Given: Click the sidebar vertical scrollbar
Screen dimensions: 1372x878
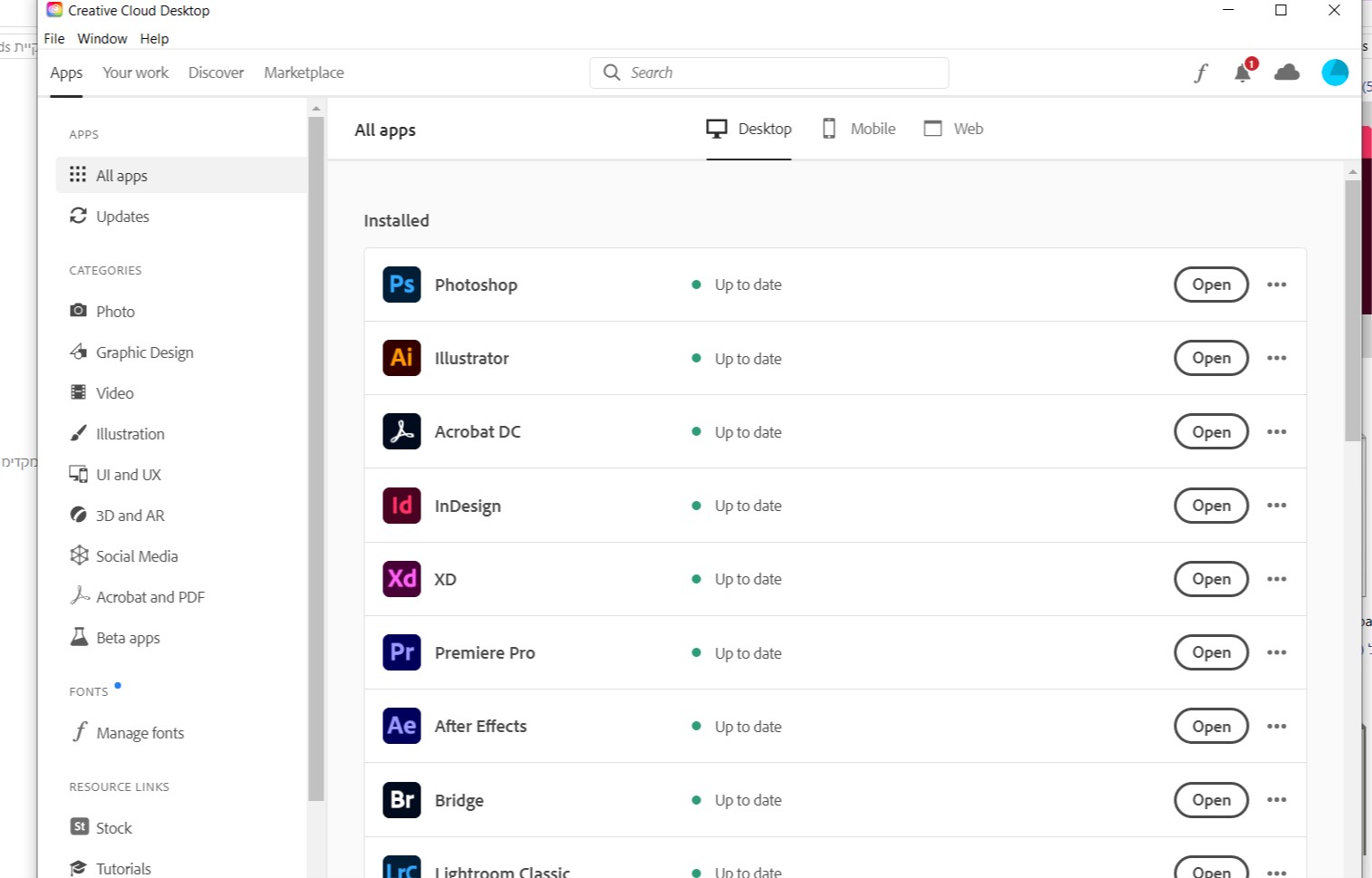Looking at the screenshot, I should coord(316,458).
